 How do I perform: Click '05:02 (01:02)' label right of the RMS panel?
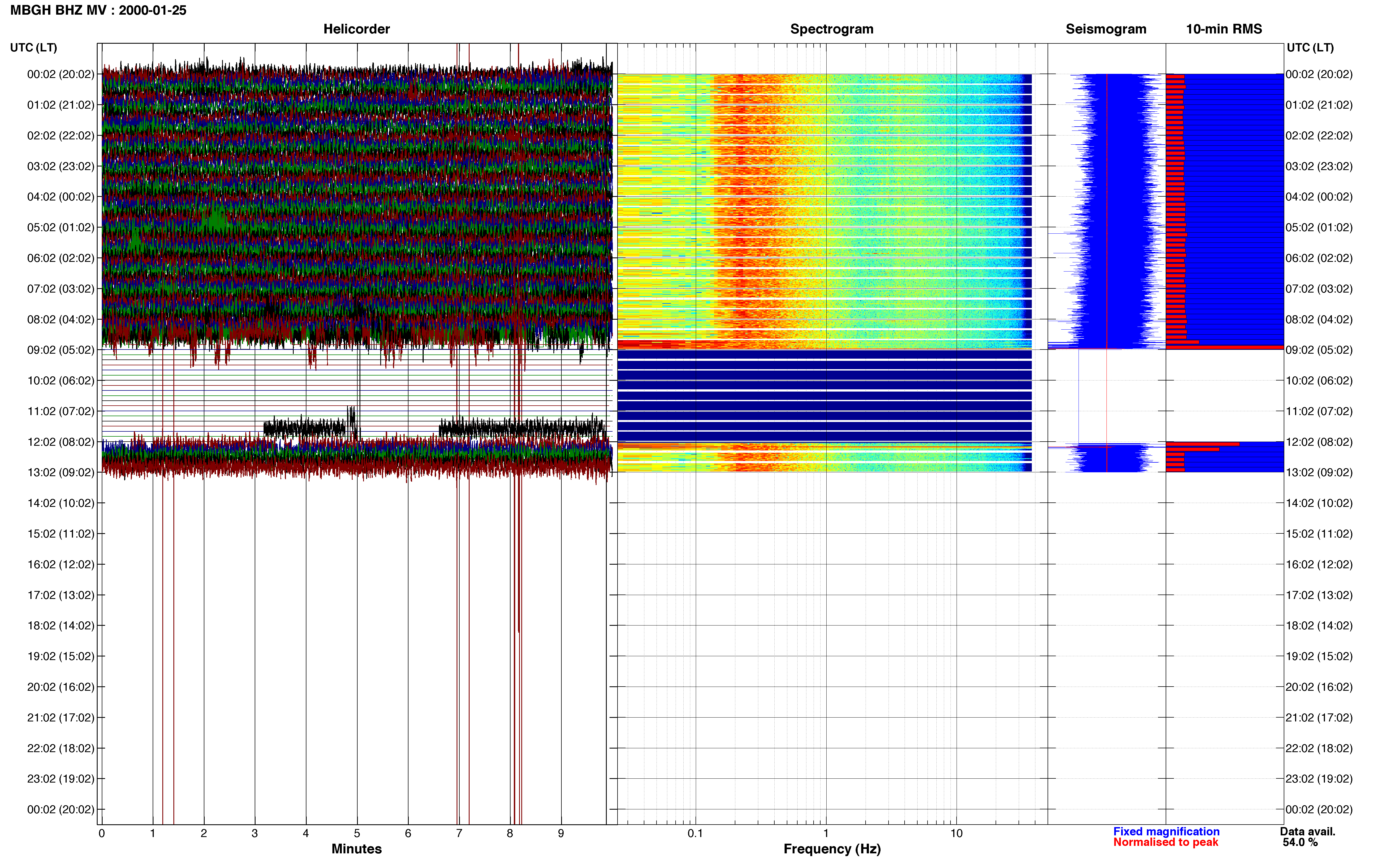1319,227
